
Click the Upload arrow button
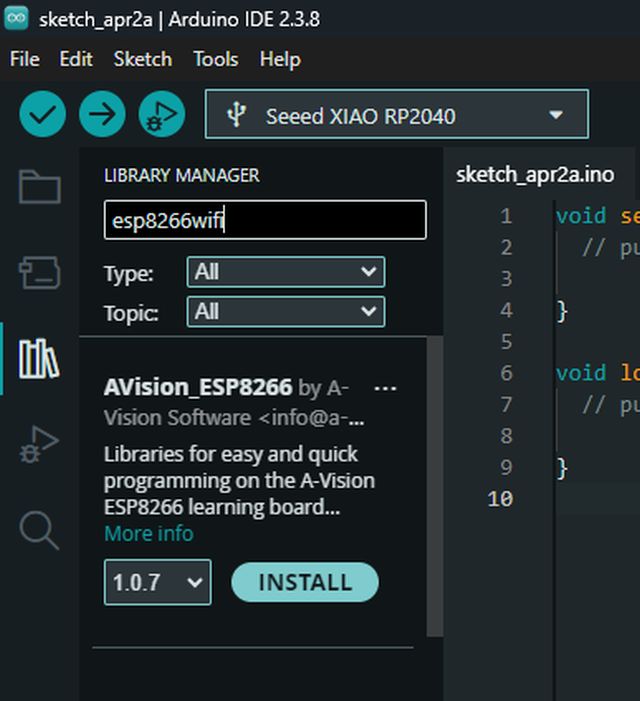102,114
